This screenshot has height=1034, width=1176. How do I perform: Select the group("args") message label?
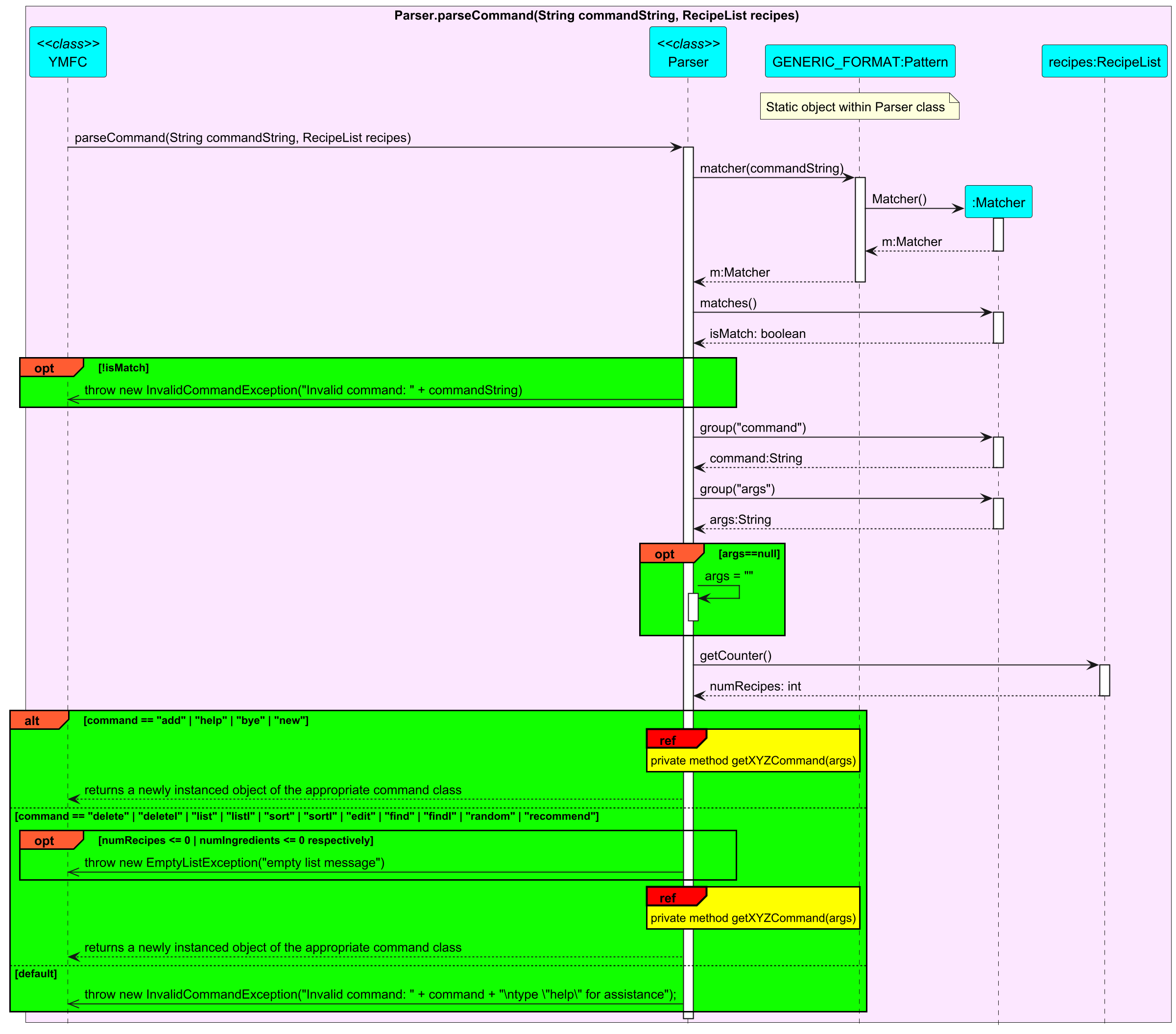(x=737, y=489)
